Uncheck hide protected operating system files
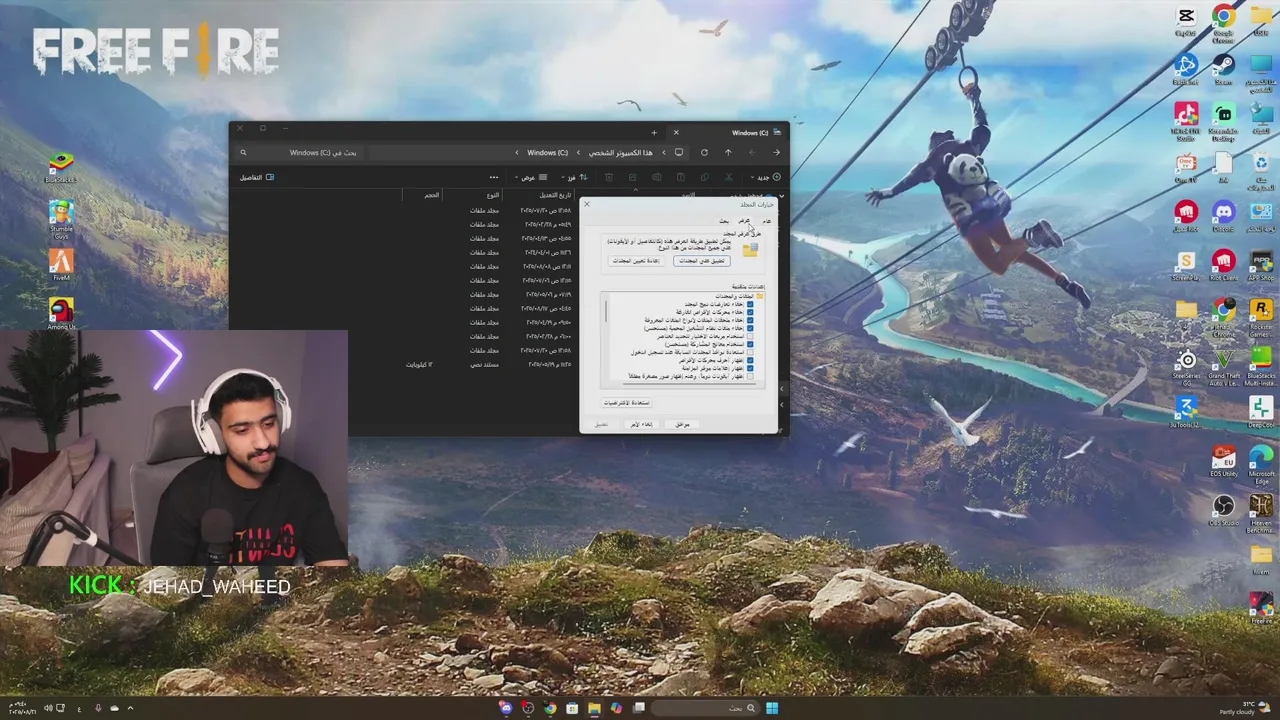Viewport: 1280px width, 720px height. pos(750,328)
